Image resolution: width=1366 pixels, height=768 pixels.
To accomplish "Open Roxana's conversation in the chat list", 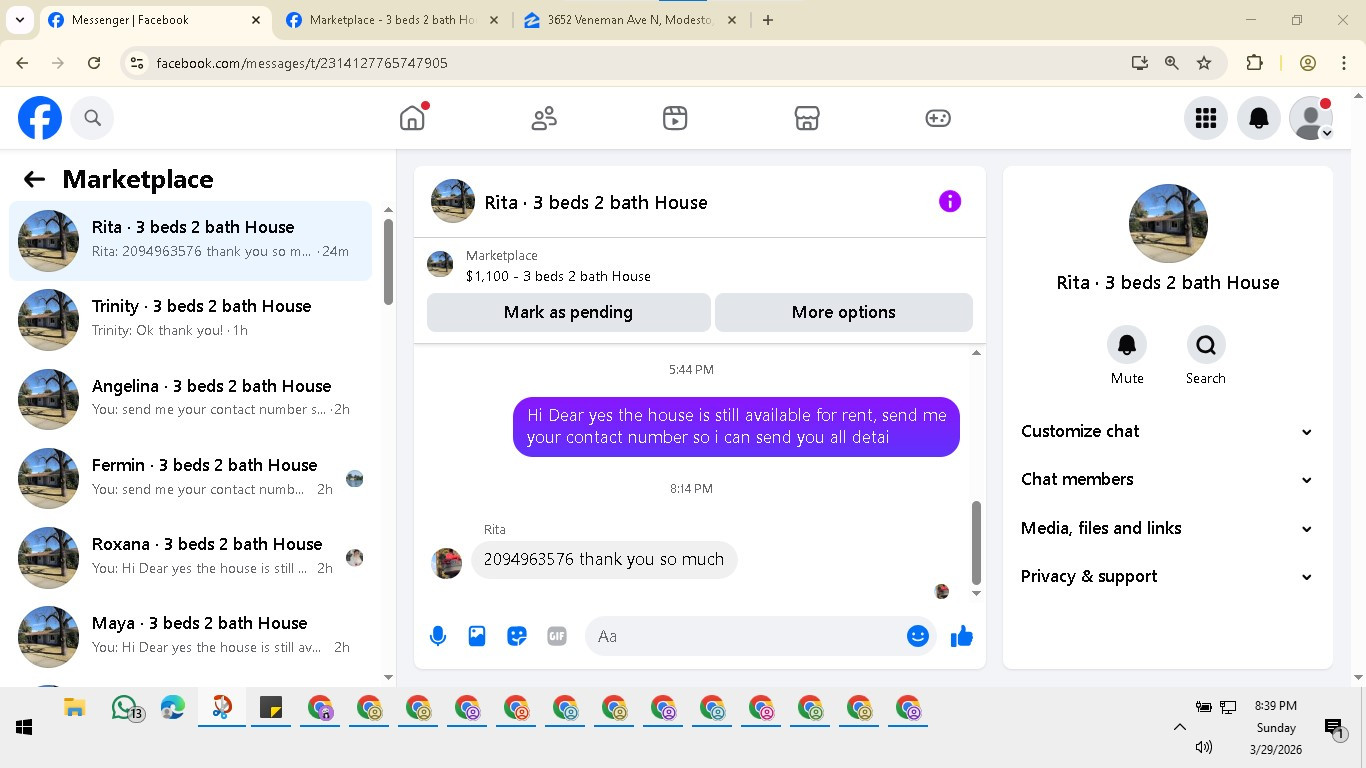I will pyautogui.click(x=190, y=557).
